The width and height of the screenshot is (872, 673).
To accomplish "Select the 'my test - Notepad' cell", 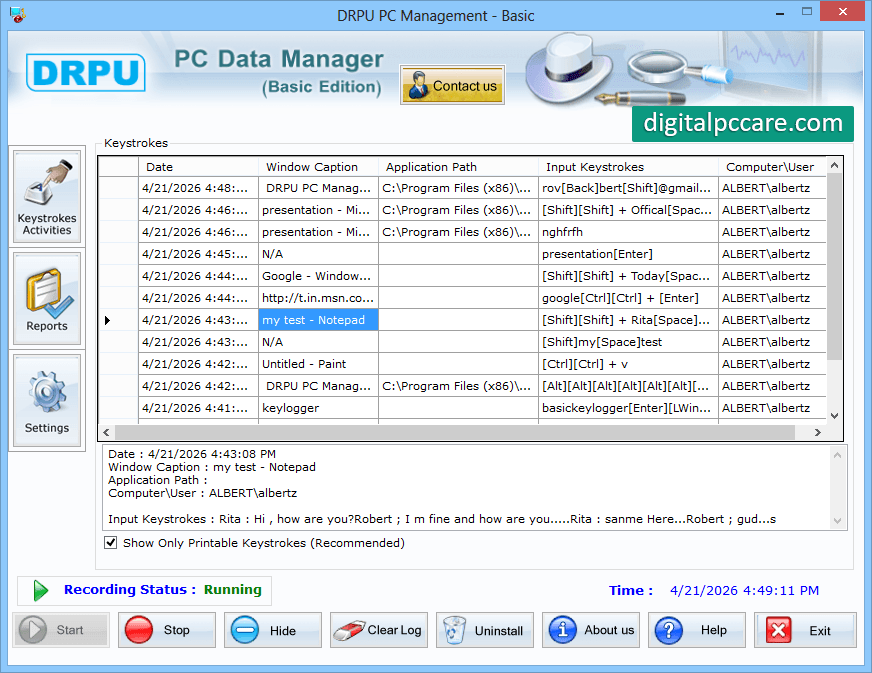I will 318,320.
